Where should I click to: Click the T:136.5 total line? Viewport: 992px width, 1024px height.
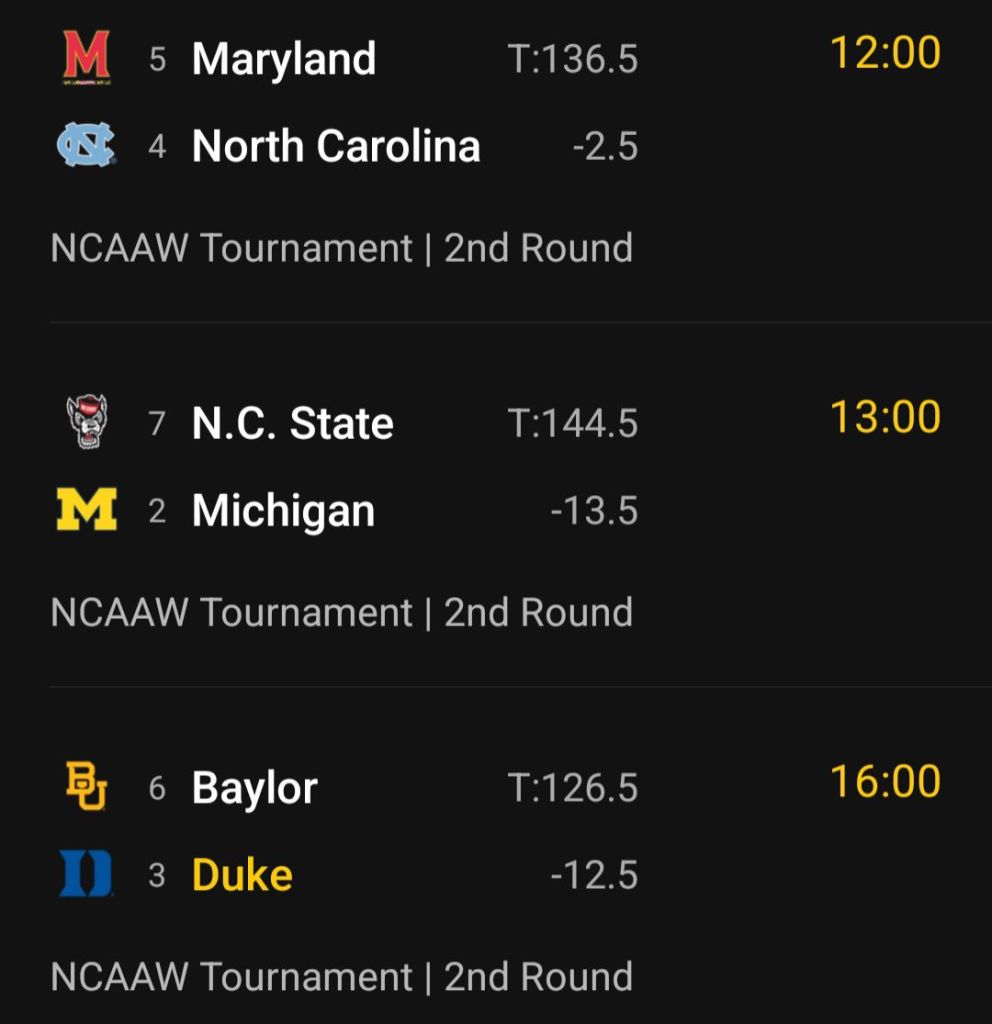(572, 59)
